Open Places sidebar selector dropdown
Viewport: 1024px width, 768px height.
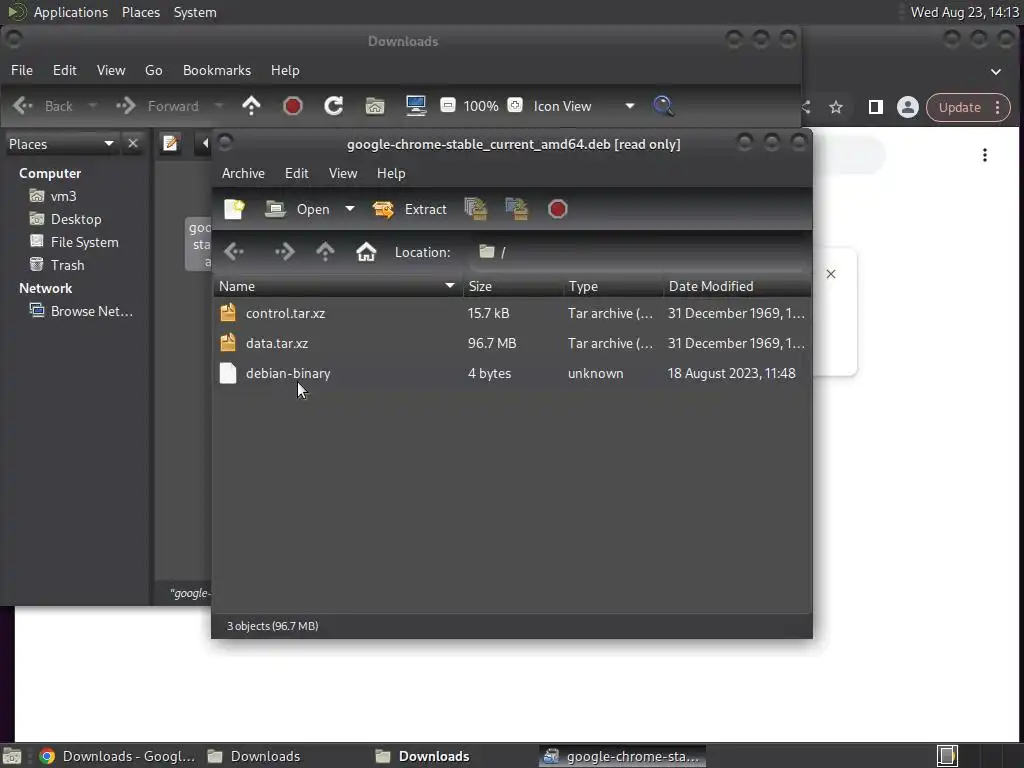(61, 144)
